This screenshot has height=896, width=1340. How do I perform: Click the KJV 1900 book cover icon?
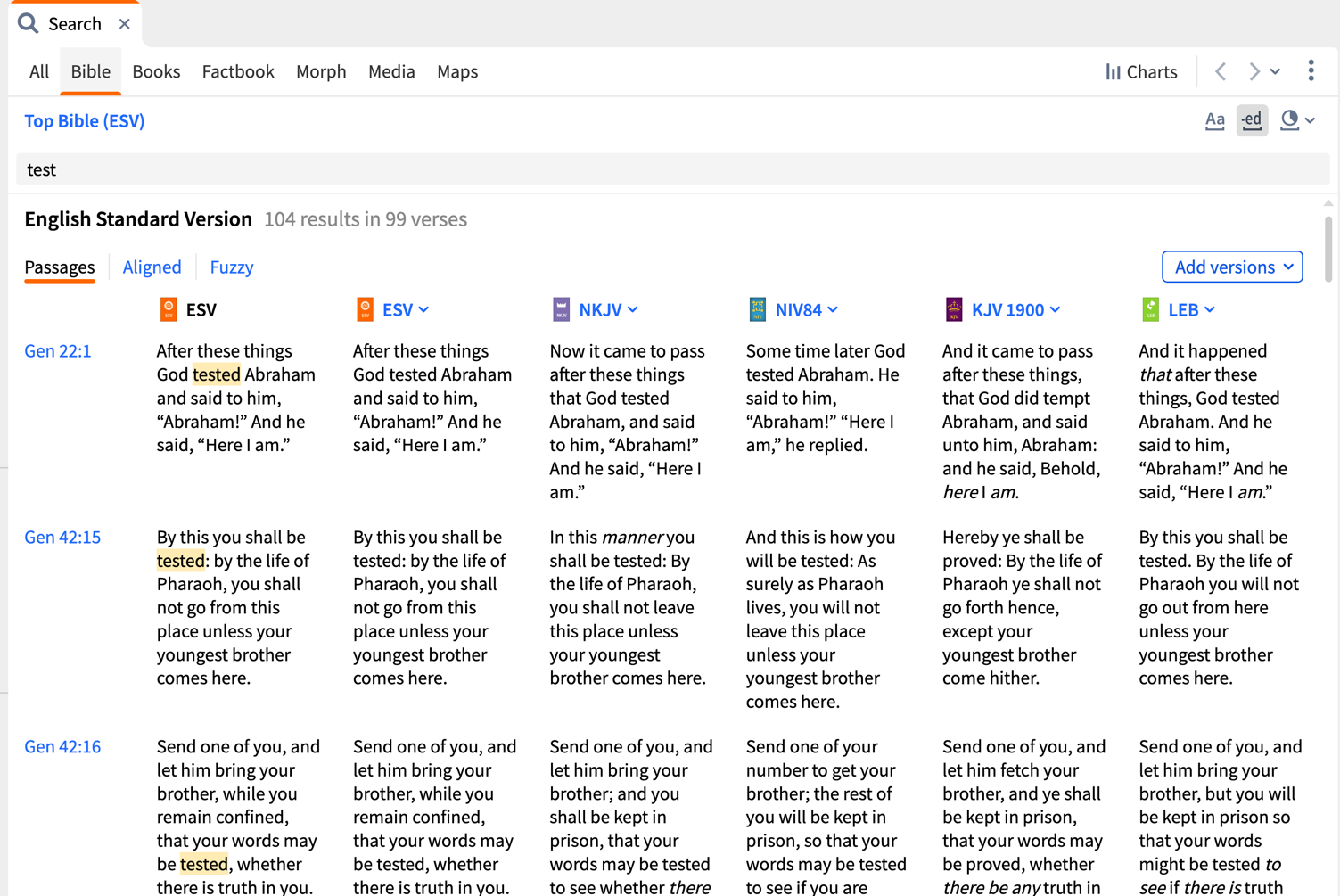point(954,309)
